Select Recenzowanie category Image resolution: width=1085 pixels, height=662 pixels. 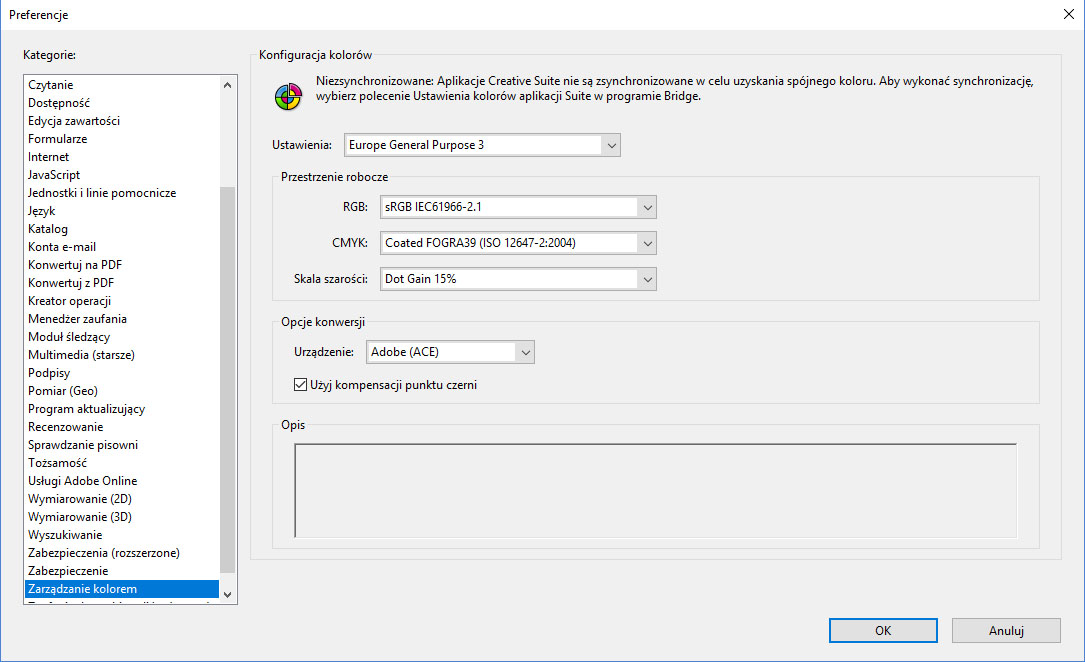(x=122, y=426)
